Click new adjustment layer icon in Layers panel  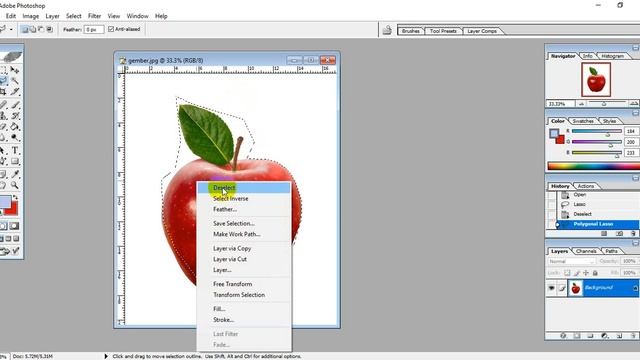pyautogui.click(x=605, y=336)
